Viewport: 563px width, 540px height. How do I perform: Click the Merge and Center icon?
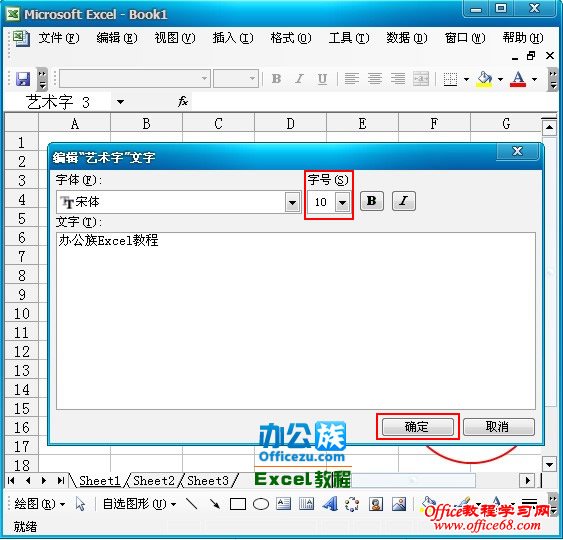tap(421, 79)
